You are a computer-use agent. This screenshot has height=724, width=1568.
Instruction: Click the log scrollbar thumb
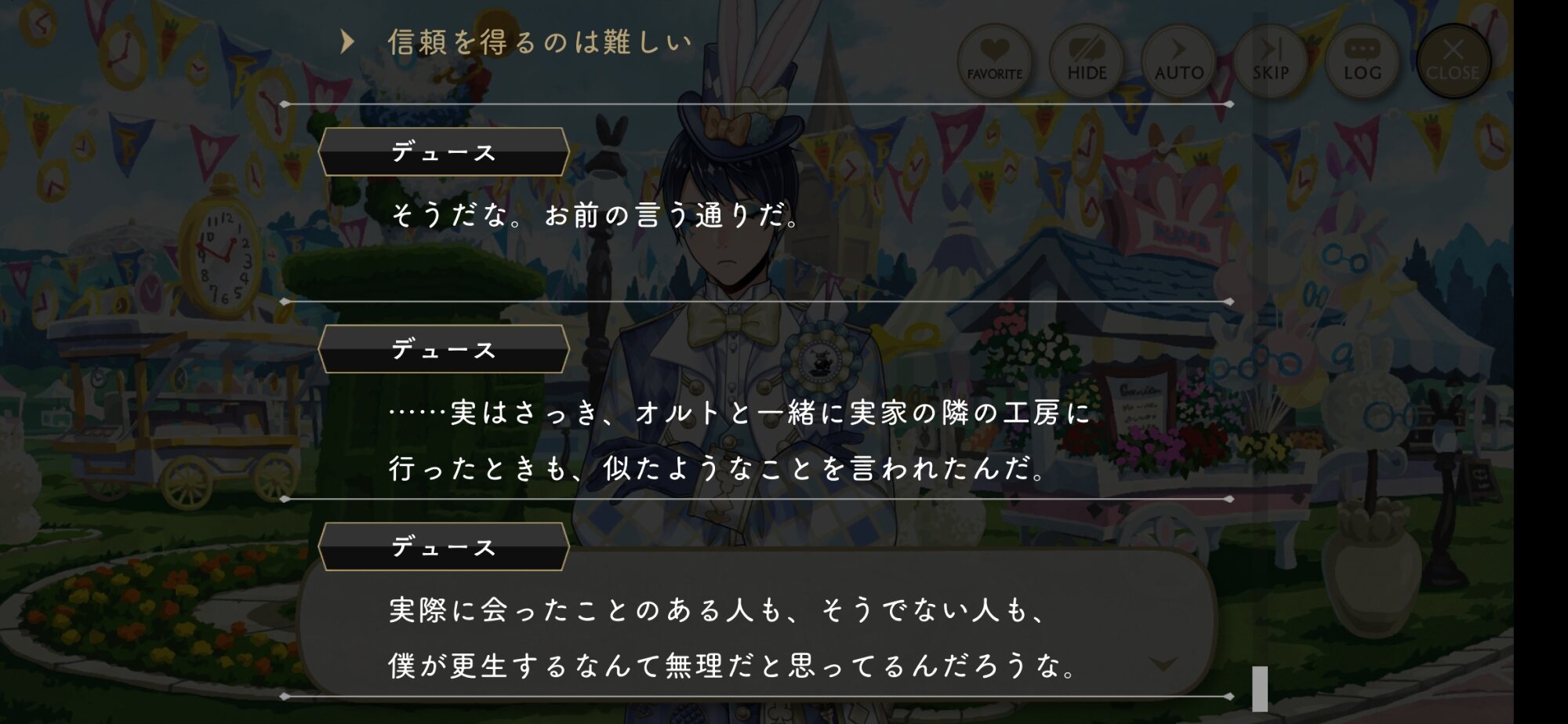click(1260, 689)
